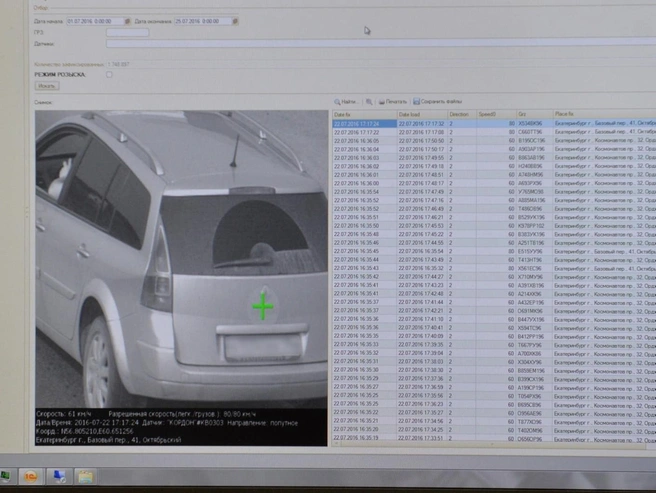Select Date load cell 22.07.2016 17:42:21
The height and width of the screenshot is (493, 656).
(x=422, y=311)
